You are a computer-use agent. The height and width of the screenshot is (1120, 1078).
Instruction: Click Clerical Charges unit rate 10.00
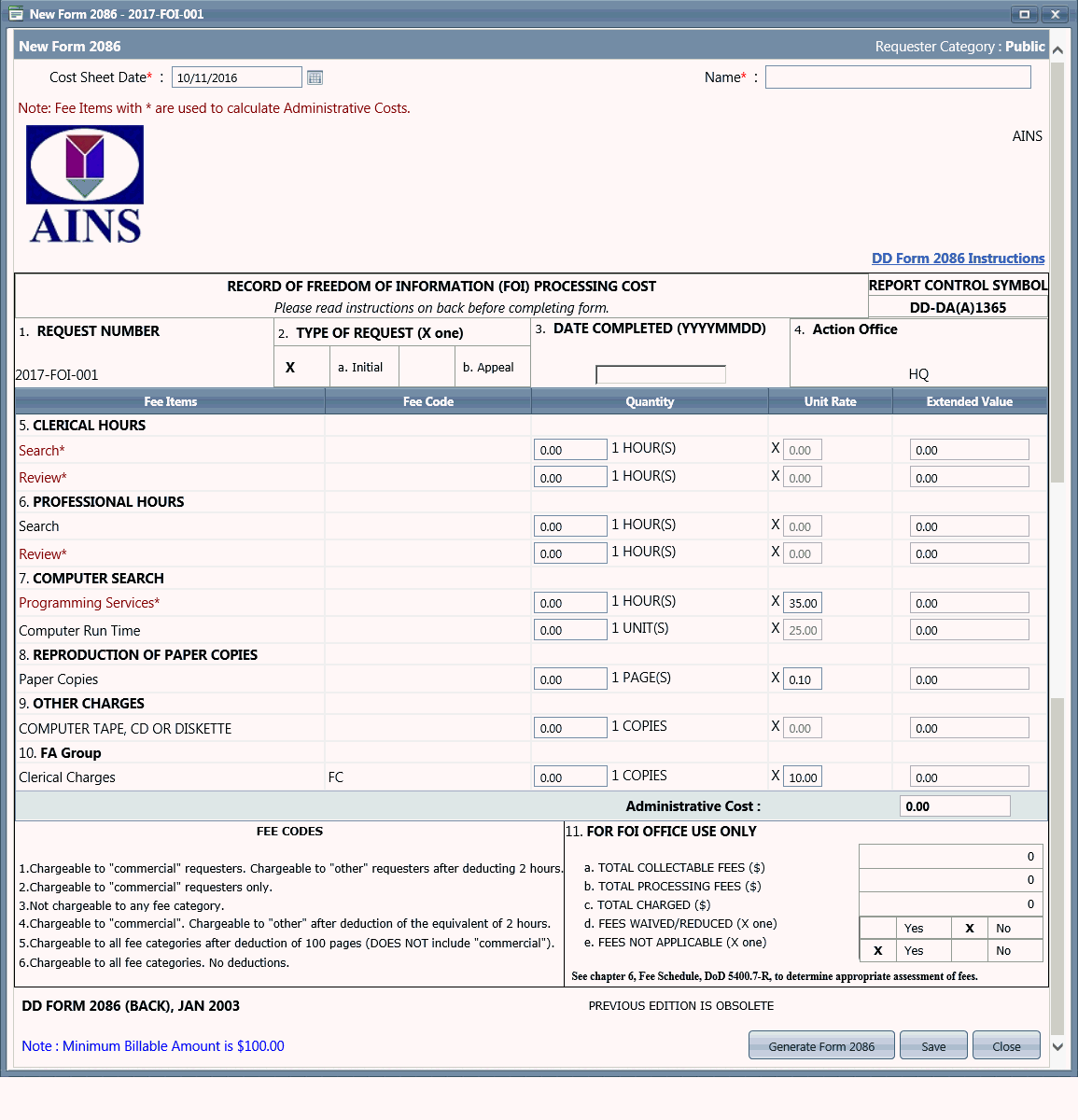tap(803, 777)
